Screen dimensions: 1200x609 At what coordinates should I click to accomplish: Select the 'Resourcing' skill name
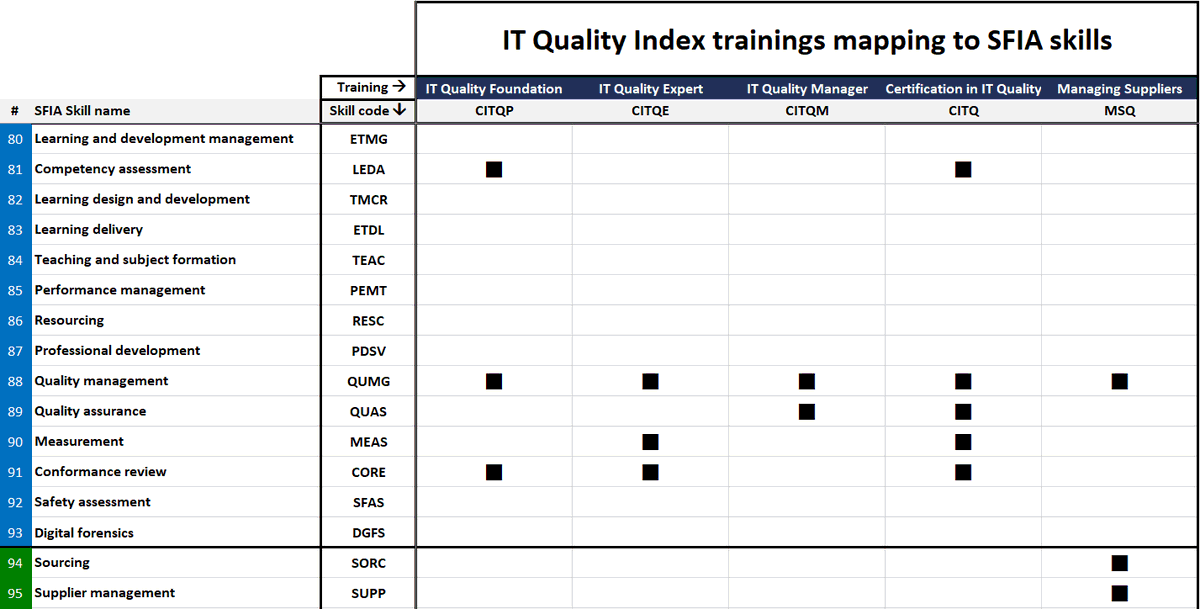tap(69, 320)
